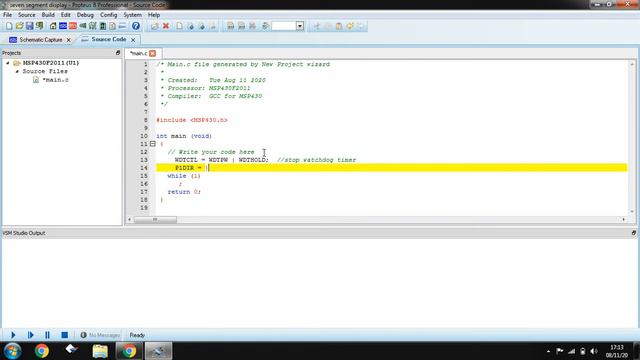The width and height of the screenshot is (640, 360).
Task: Click the No Messages status indicator
Action: [x=100, y=335]
